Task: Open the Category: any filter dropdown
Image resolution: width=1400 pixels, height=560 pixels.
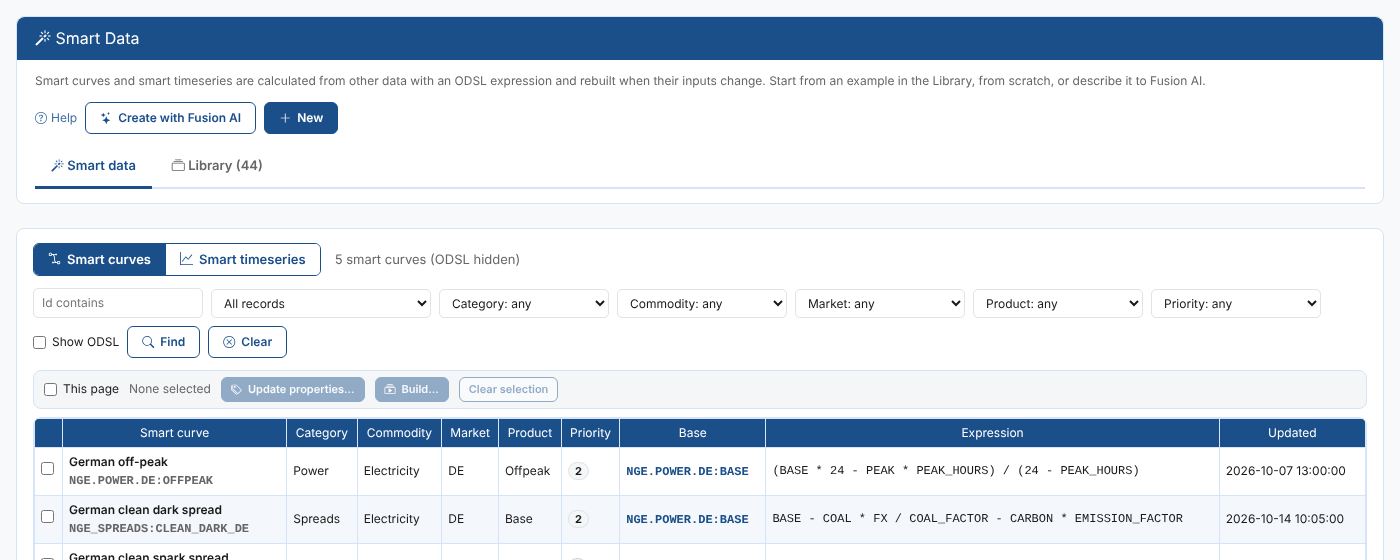Action: (524, 303)
